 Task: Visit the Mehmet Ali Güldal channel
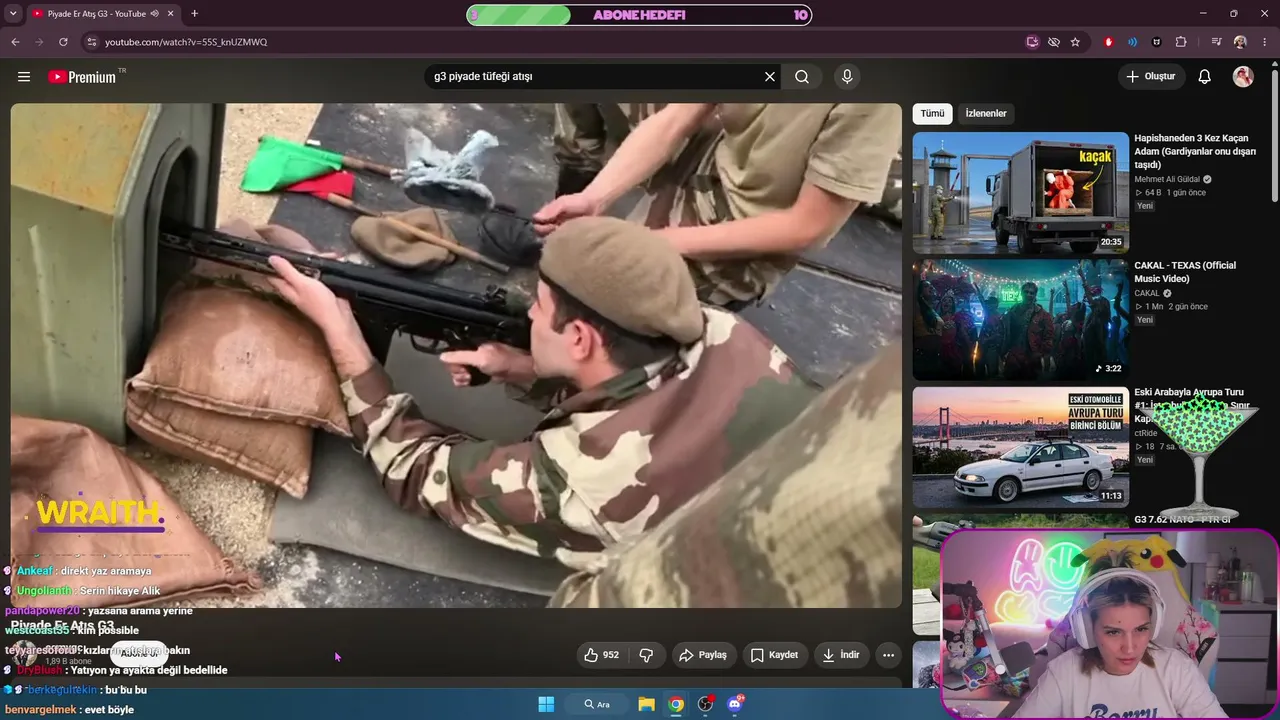tap(1167, 179)
